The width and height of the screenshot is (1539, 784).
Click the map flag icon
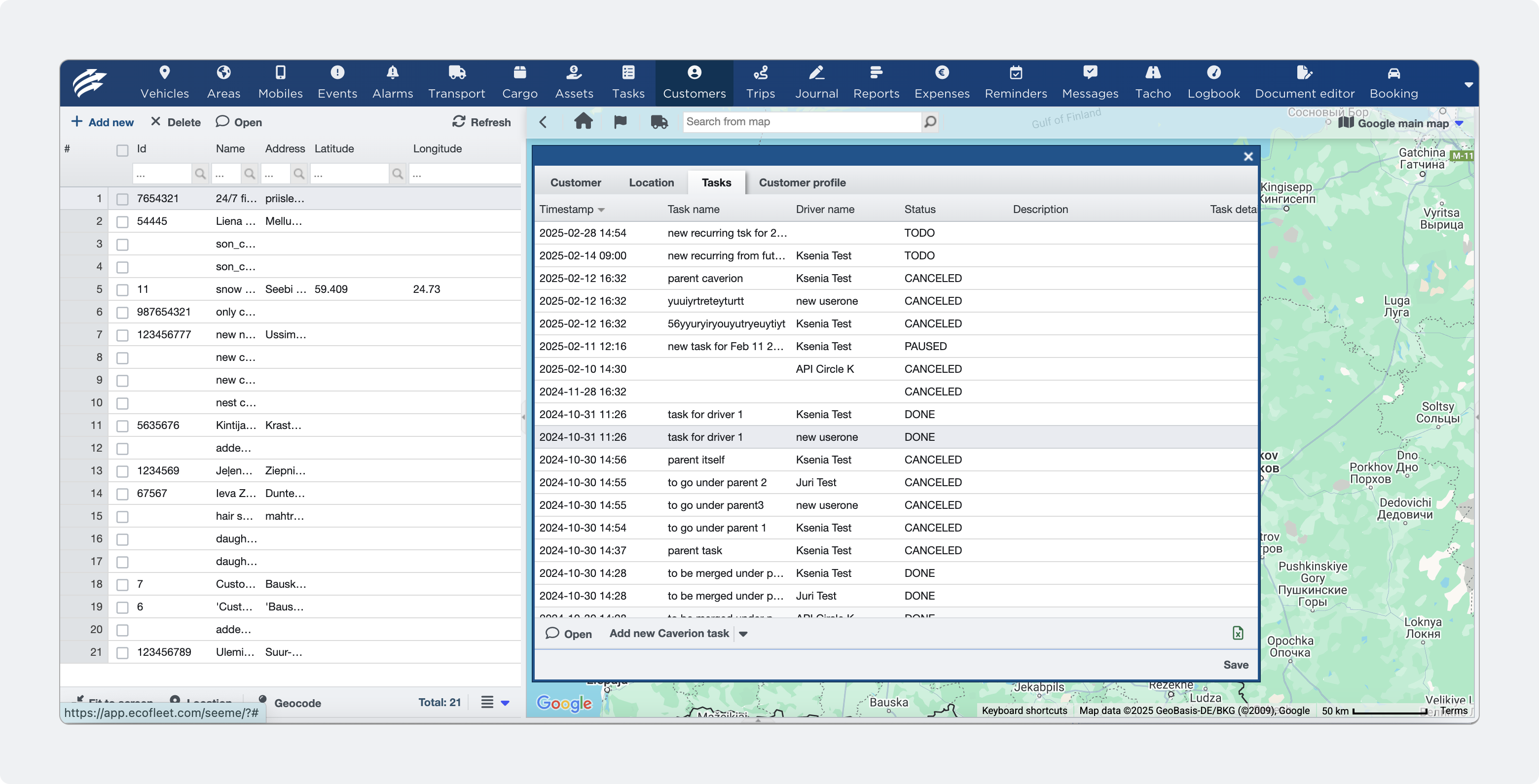click(x=620, y=122)
